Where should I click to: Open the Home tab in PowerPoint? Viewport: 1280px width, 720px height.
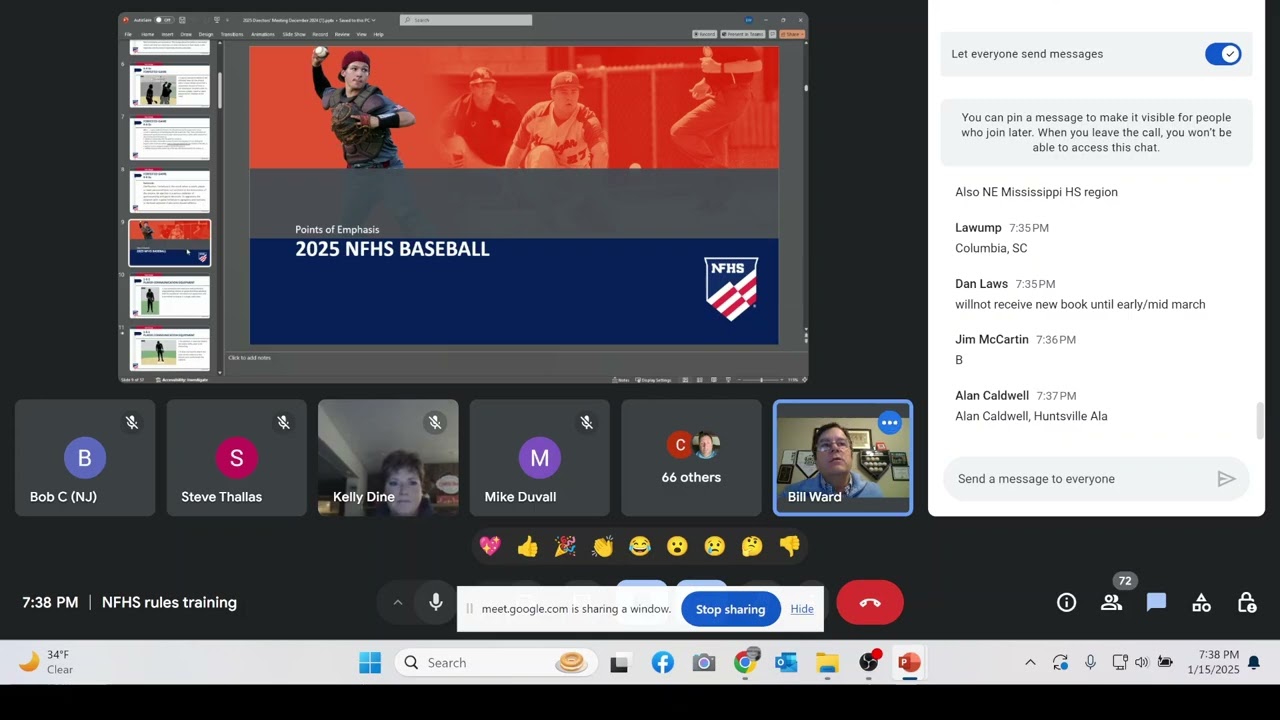coord(147,34)
